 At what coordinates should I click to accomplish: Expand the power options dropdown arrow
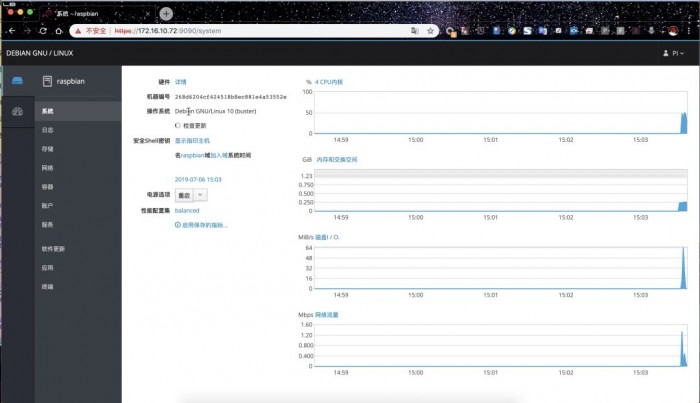(x=200, y=194)
